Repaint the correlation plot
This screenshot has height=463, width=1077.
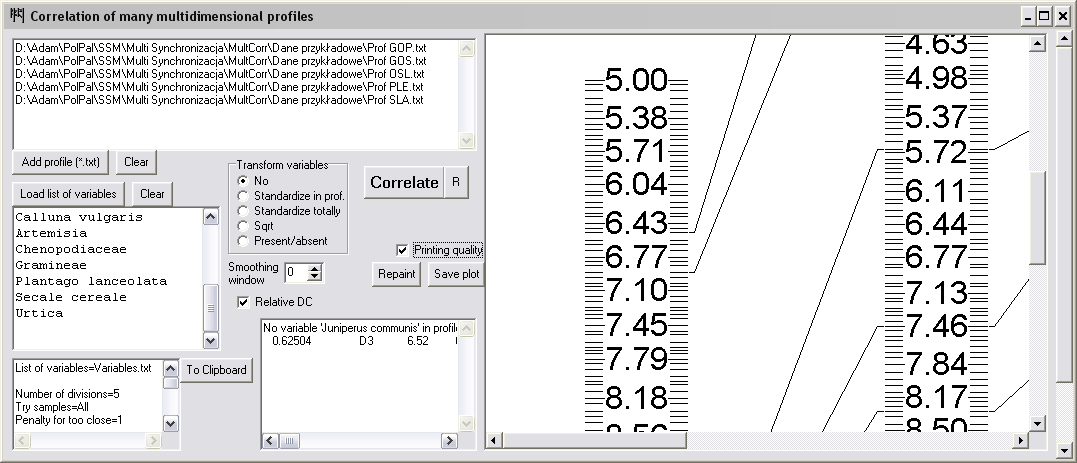pos(396,274)
